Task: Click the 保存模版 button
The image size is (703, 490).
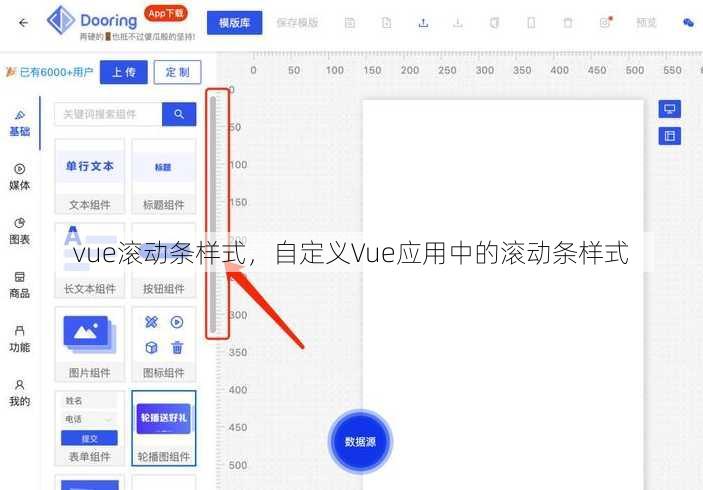Action: [297, 22]
